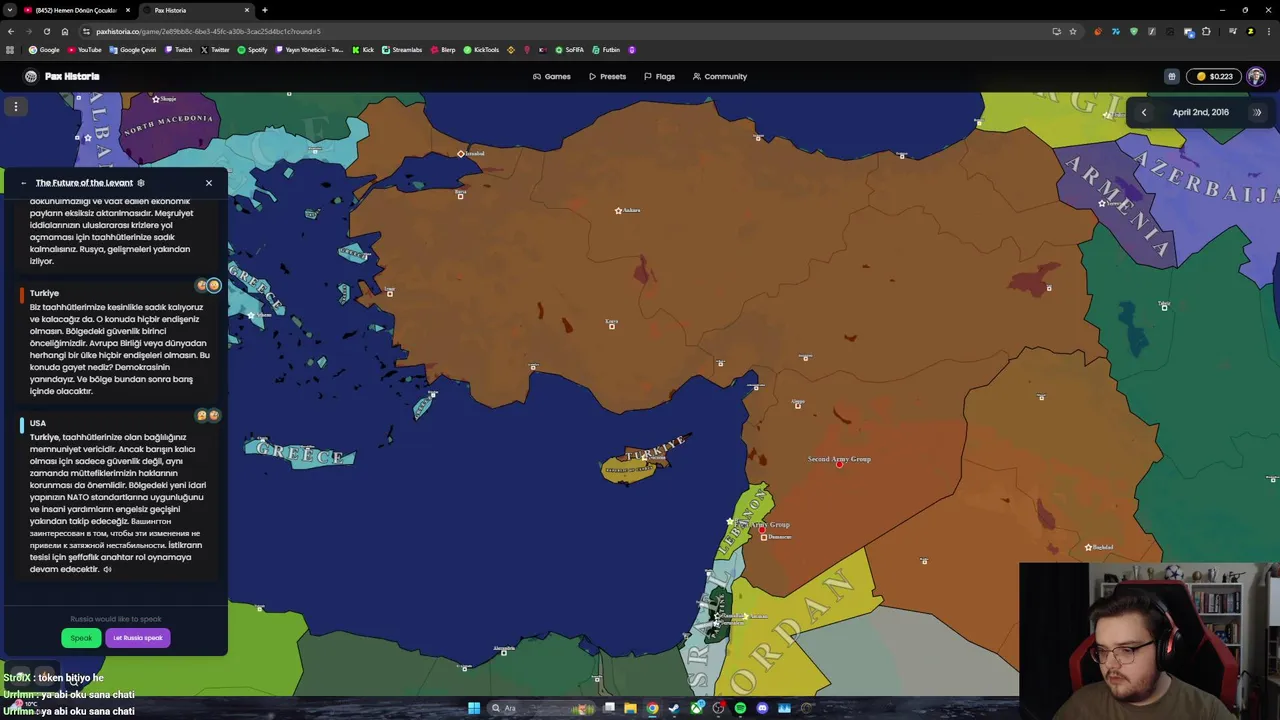Click the Baghdad capital star
The height and width of the screenshot is (720, 1280).
pyautogui.click(x=1089, y=547)
